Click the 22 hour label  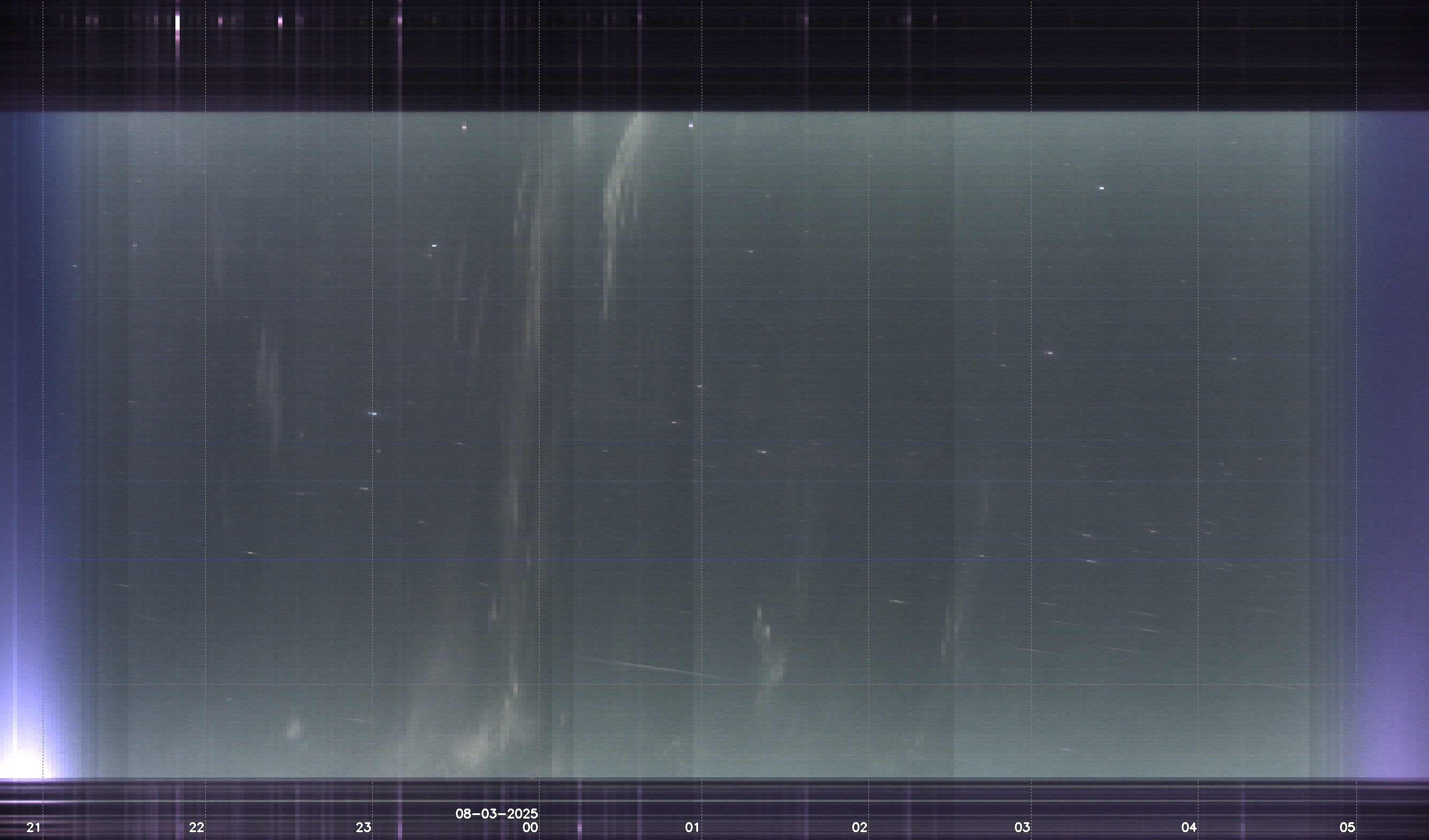196,828
